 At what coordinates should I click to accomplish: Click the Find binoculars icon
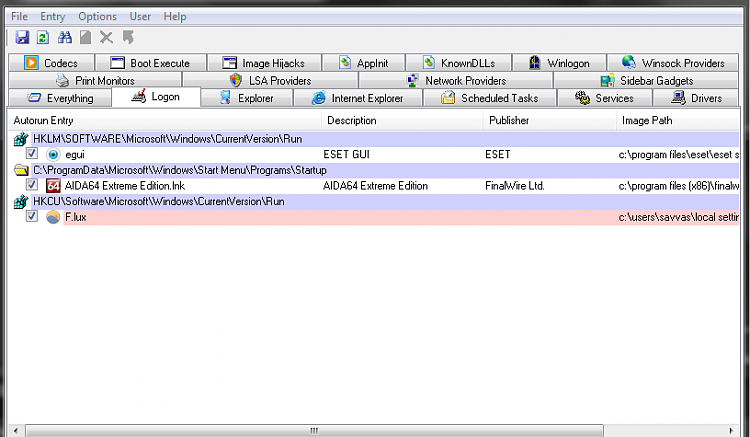65,37
